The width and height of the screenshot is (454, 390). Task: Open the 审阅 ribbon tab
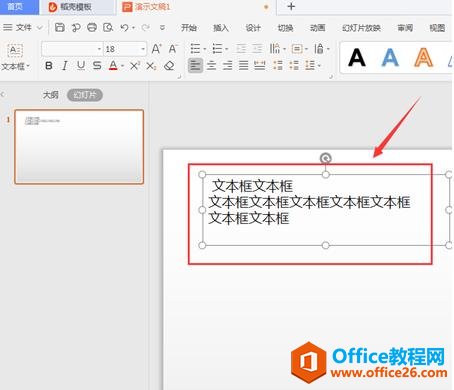(405, 28)
